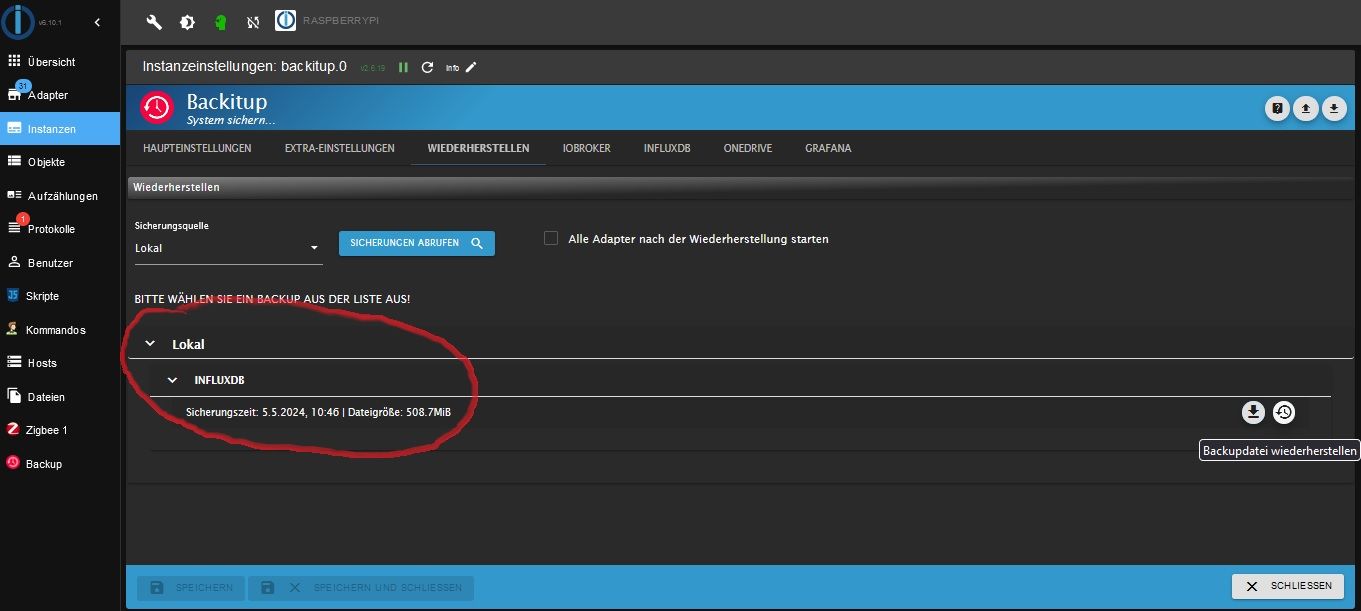Select the Wiederherstellen tab
This screenshot has height=611, width=1361.
tap(478, 148)
